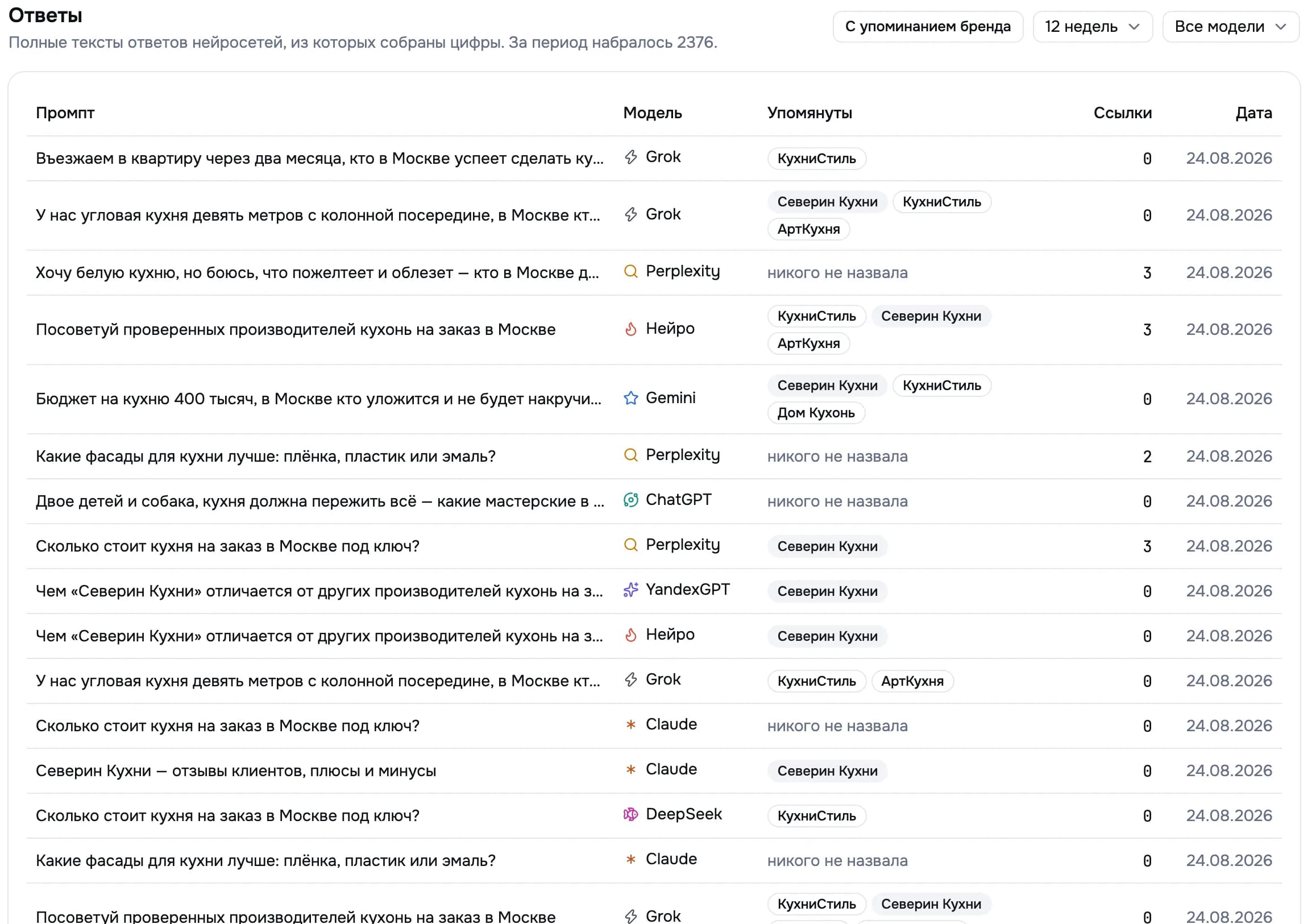Open the "Хочу белую кухню" prompt
Image resolution: width=1316 pixels, height=924 pixels.
[x=317, y=272]
